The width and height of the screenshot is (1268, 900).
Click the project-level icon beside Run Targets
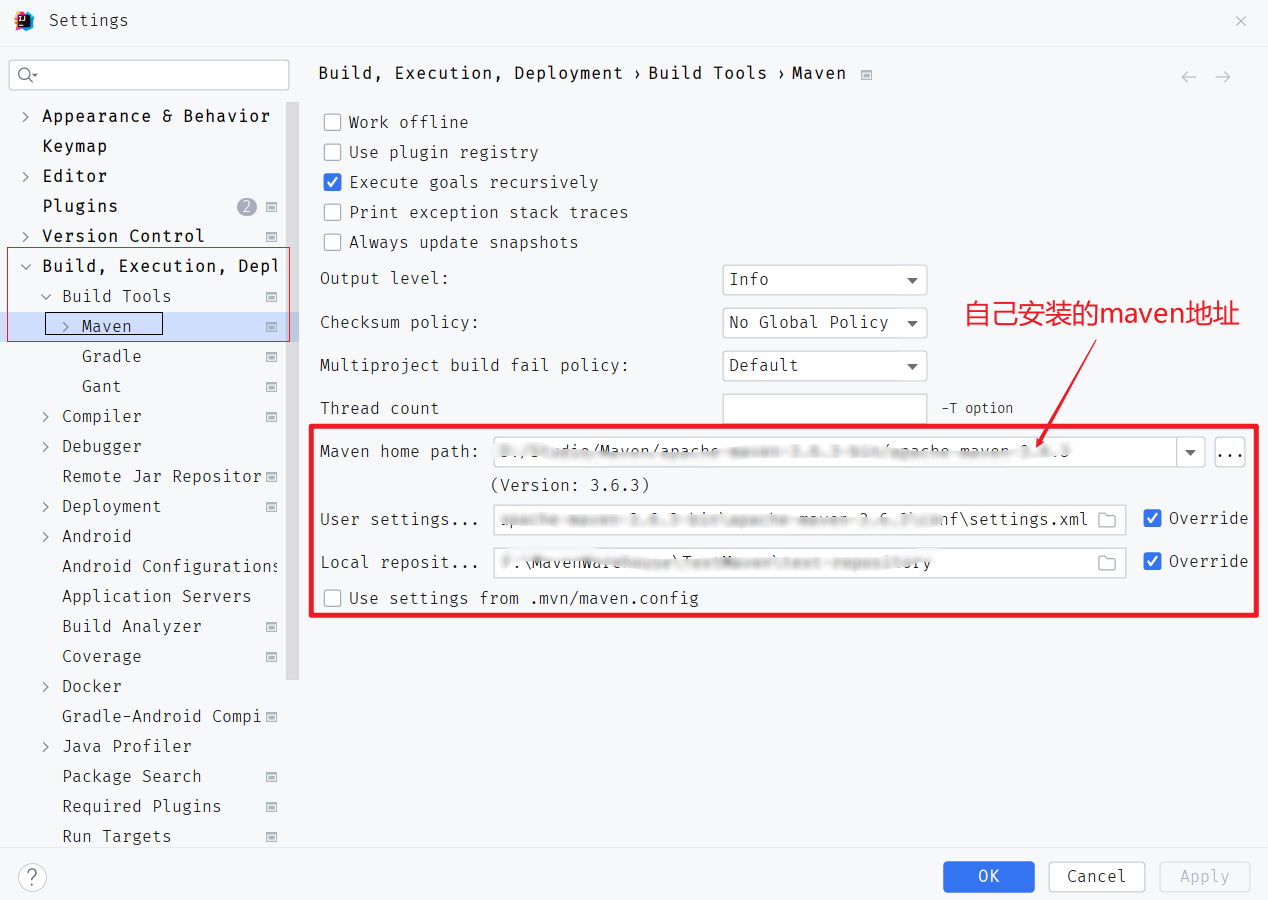[x=271, y=837]
